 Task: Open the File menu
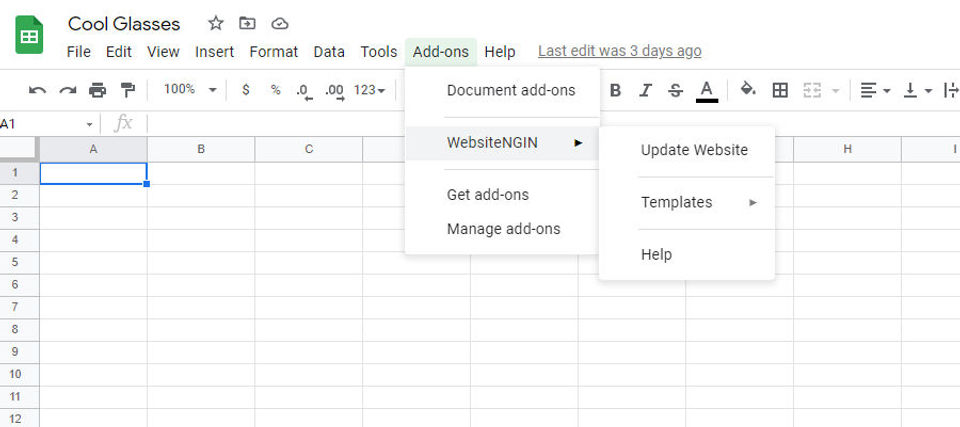(x=78, y=52)
